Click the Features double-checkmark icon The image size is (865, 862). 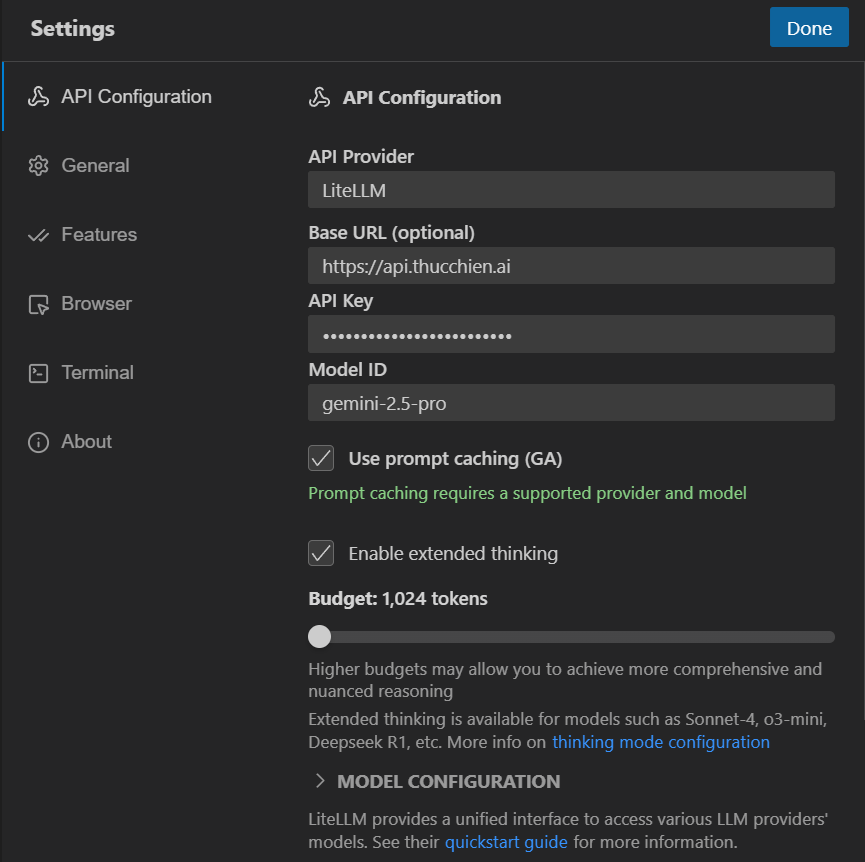tap(38, 235)
